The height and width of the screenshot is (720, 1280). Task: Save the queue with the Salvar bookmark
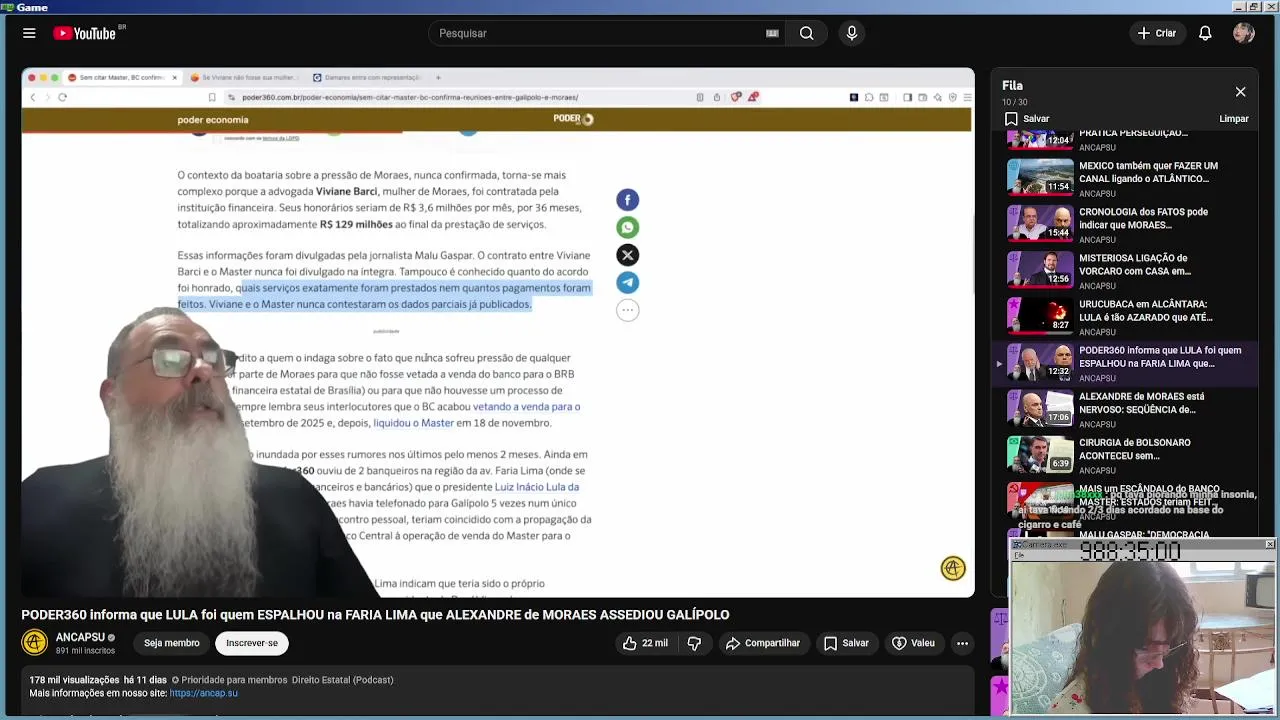coord(1027,119)
